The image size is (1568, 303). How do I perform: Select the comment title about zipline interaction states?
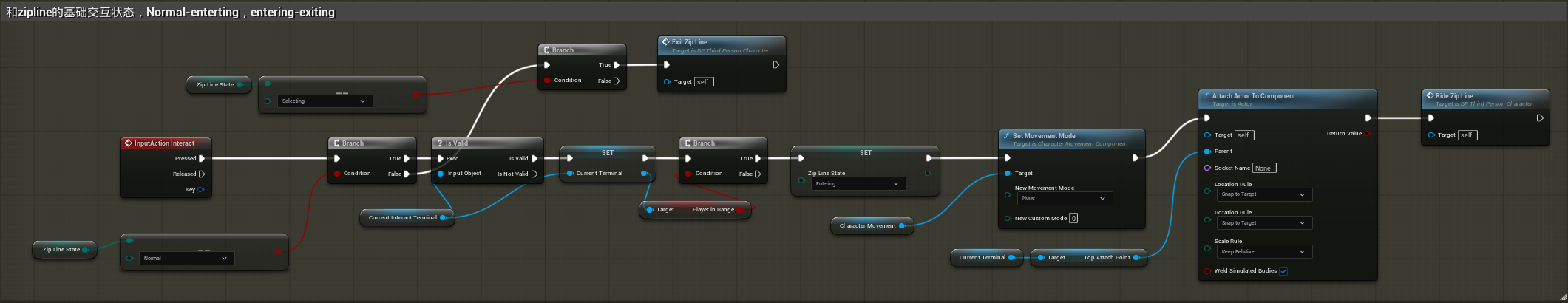[x=171, y=12]
